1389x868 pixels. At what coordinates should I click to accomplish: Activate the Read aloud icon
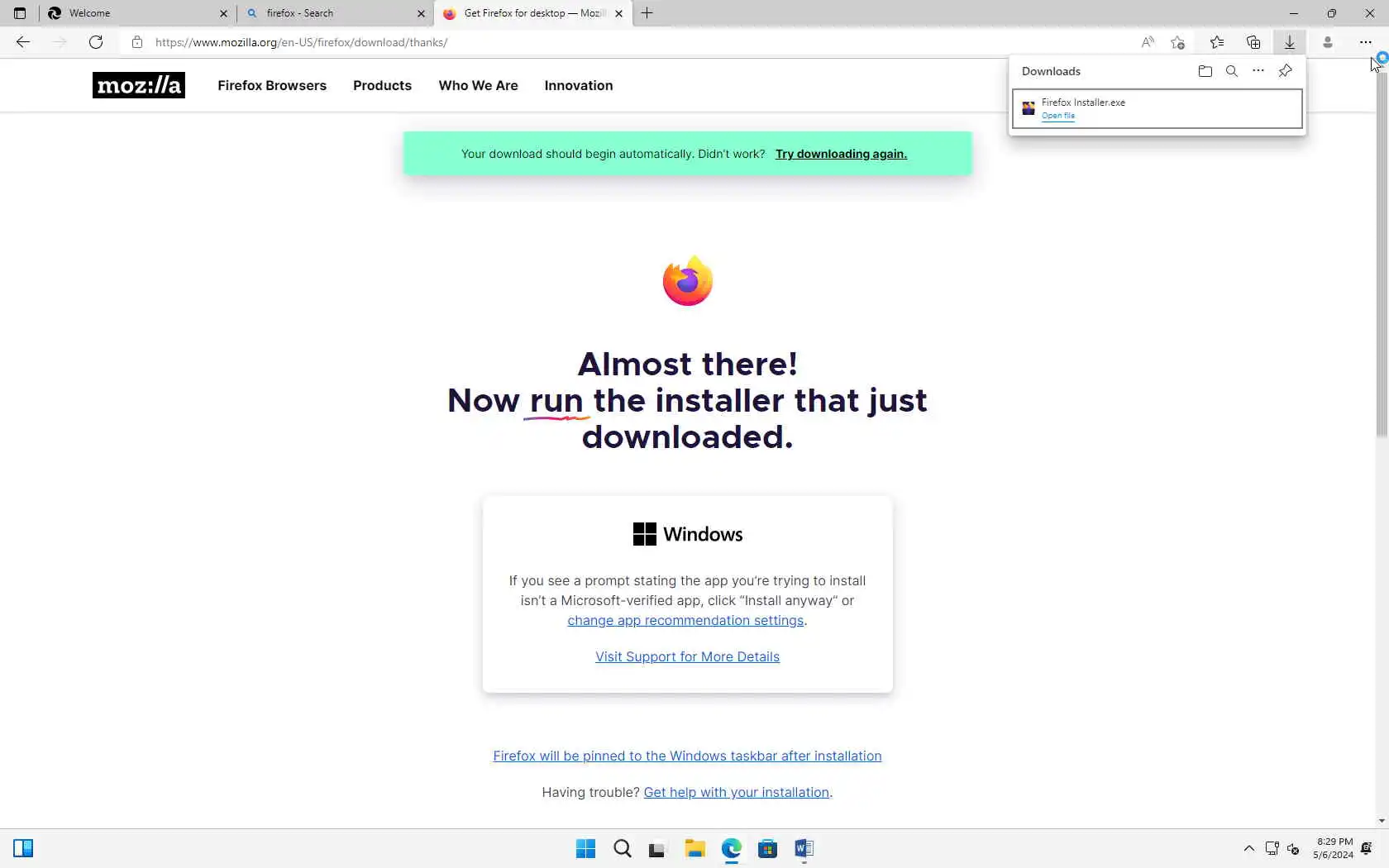click(x=1148, y=42)
